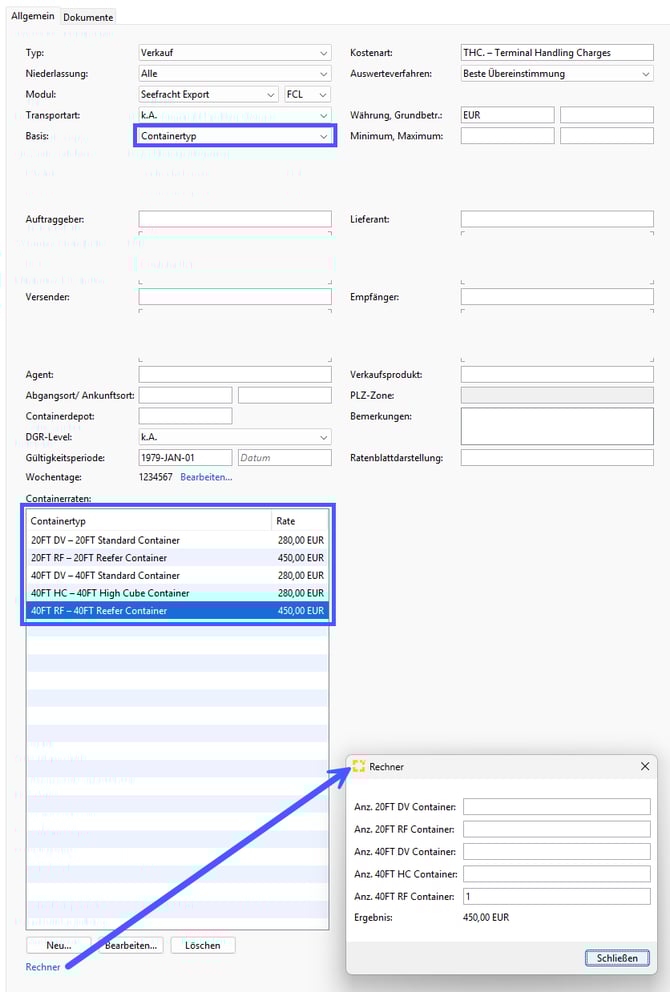
Task: Click the Neu... button
Action: (x=59, y=945)
